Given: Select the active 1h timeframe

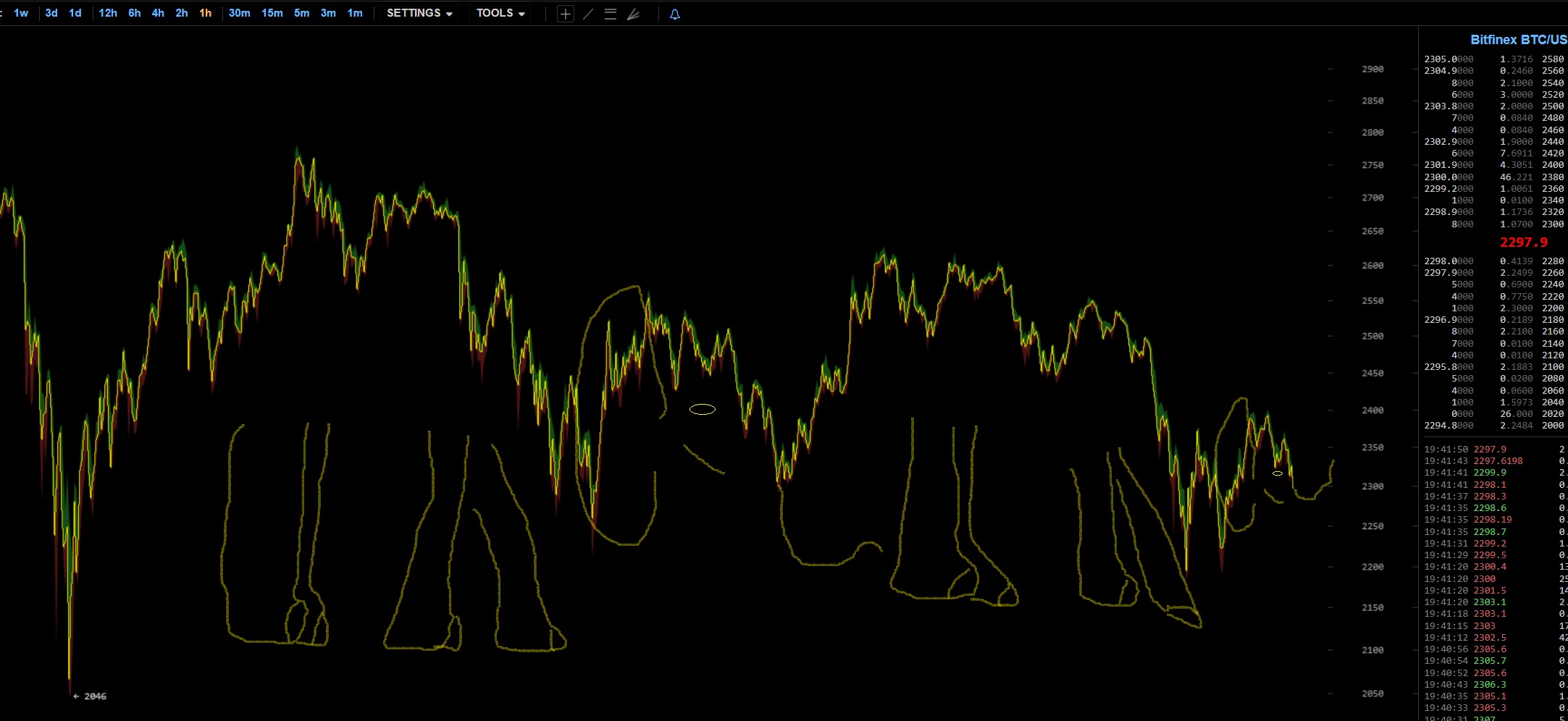Looking at the screenshot, I should [206, 13].
